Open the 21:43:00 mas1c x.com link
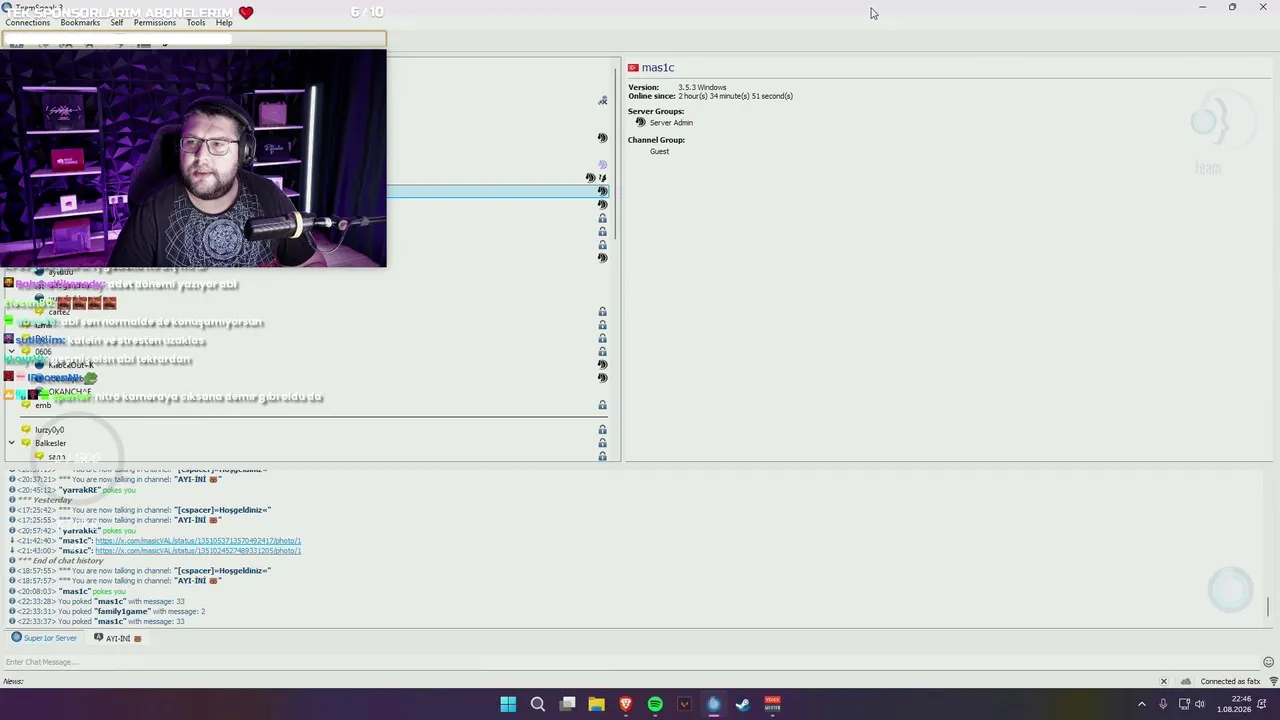Image resolution: width=1280 pixels, height=720 pixels. 198,550
